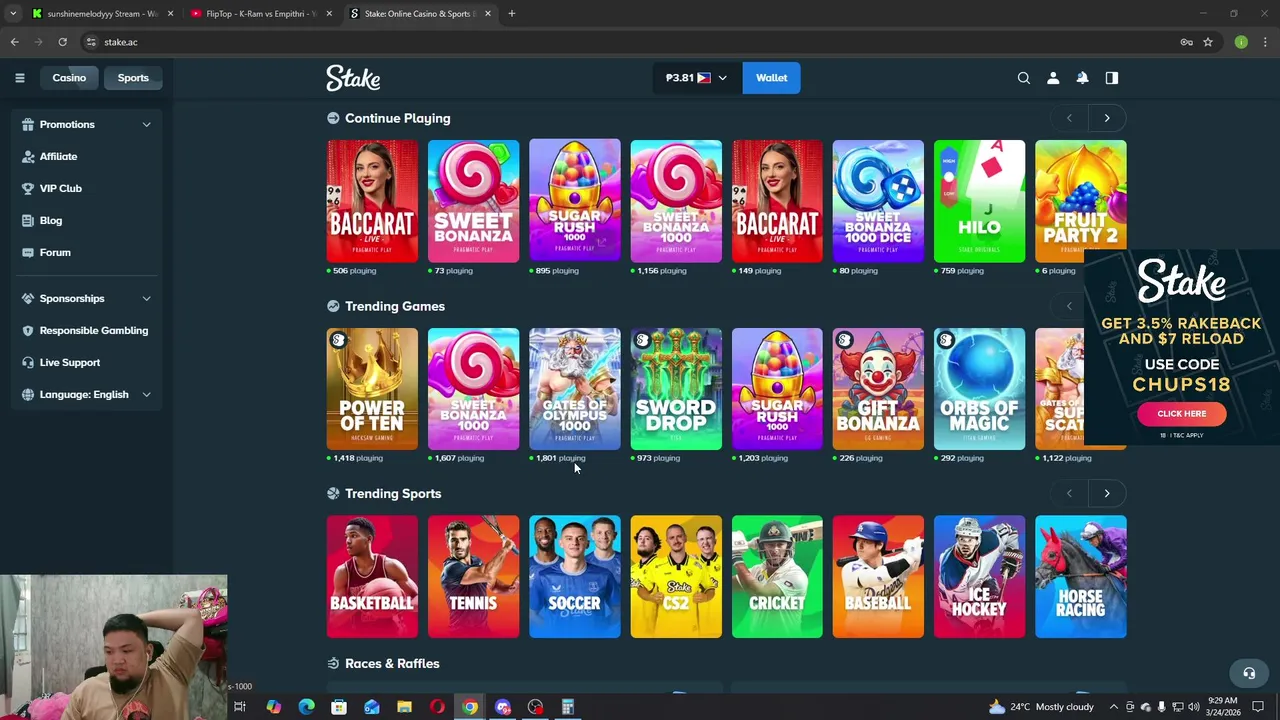Open Gates of Olympus 1000 thumbnail
Image resolution: width=1280 pixels, height=720 pixels.
(x=574, y=389)
